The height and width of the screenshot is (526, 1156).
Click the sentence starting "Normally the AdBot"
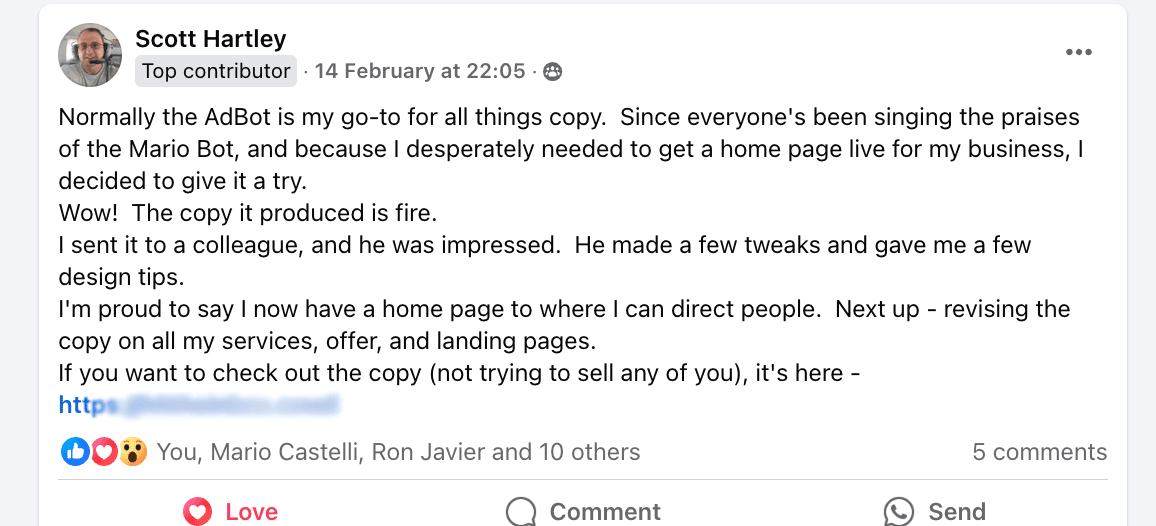(332, 117)
